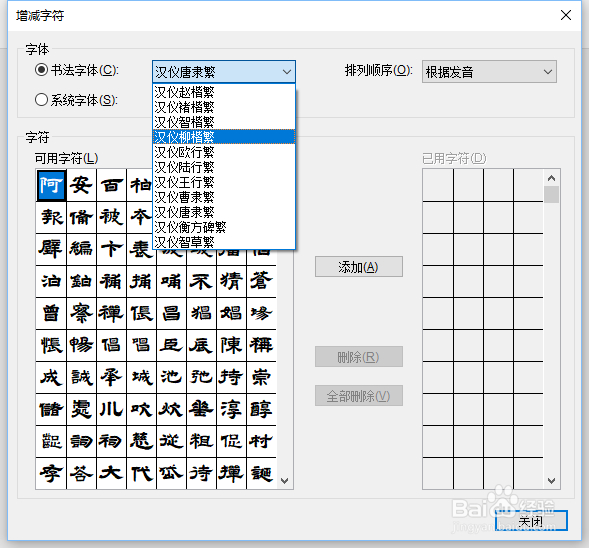This screenshot has width=589, height=548.
Task: Select the character 泊 in available characters
Action: coord(51,281)
